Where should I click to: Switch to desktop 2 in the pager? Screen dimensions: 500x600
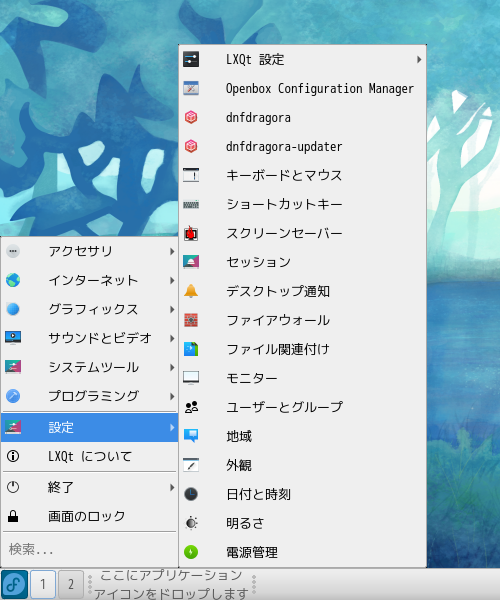click(71, 584)
